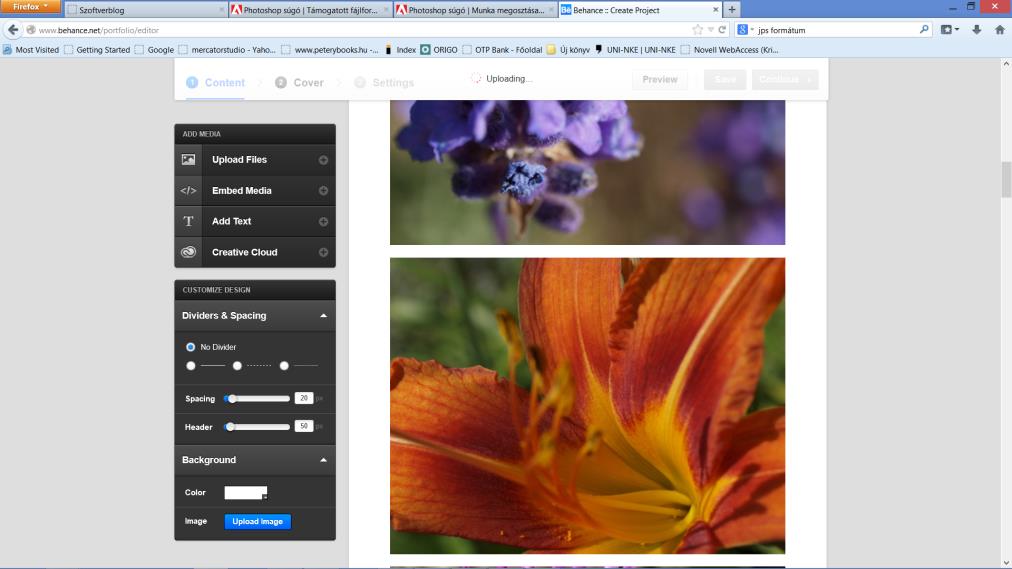Select the orange lily image
The image size is (1012, 569).
click(x=587, y=406)
